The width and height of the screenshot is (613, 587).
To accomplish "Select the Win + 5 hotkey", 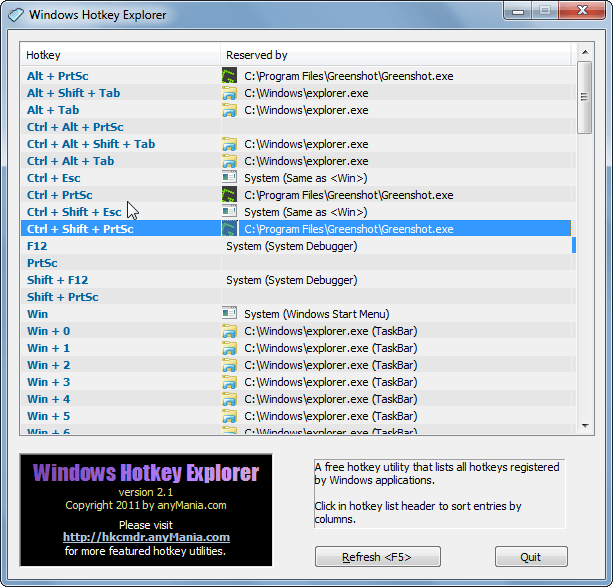I will pyautogui.click(x=48, y=416).
